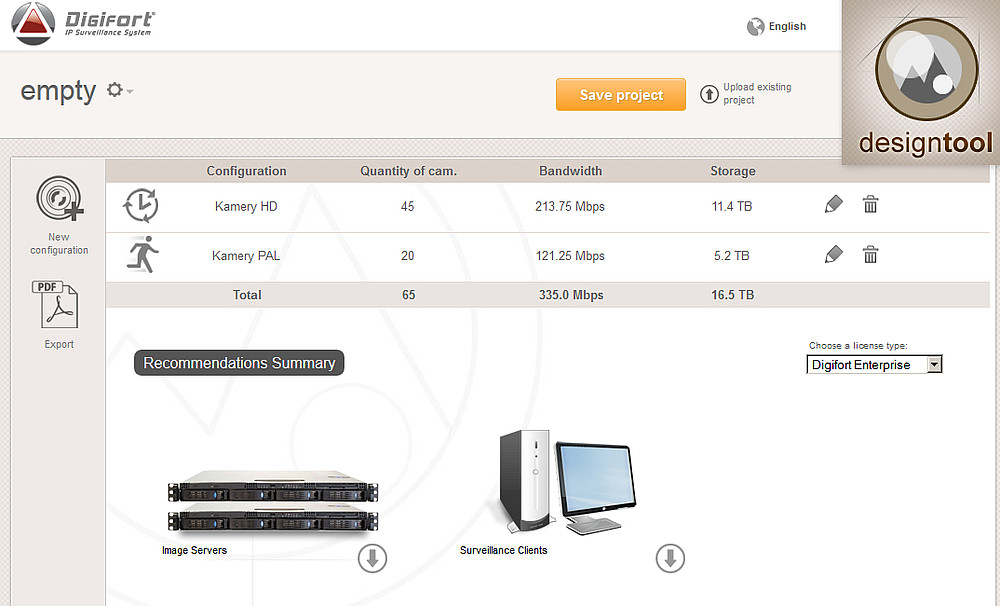Click the Total row label

(247, 295)
